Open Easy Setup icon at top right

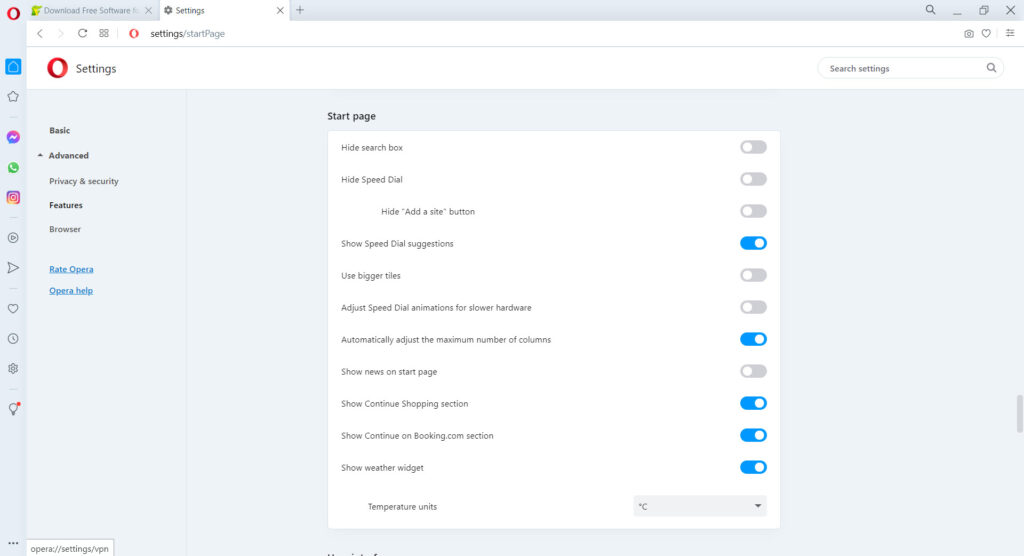tap(1010, 33)
